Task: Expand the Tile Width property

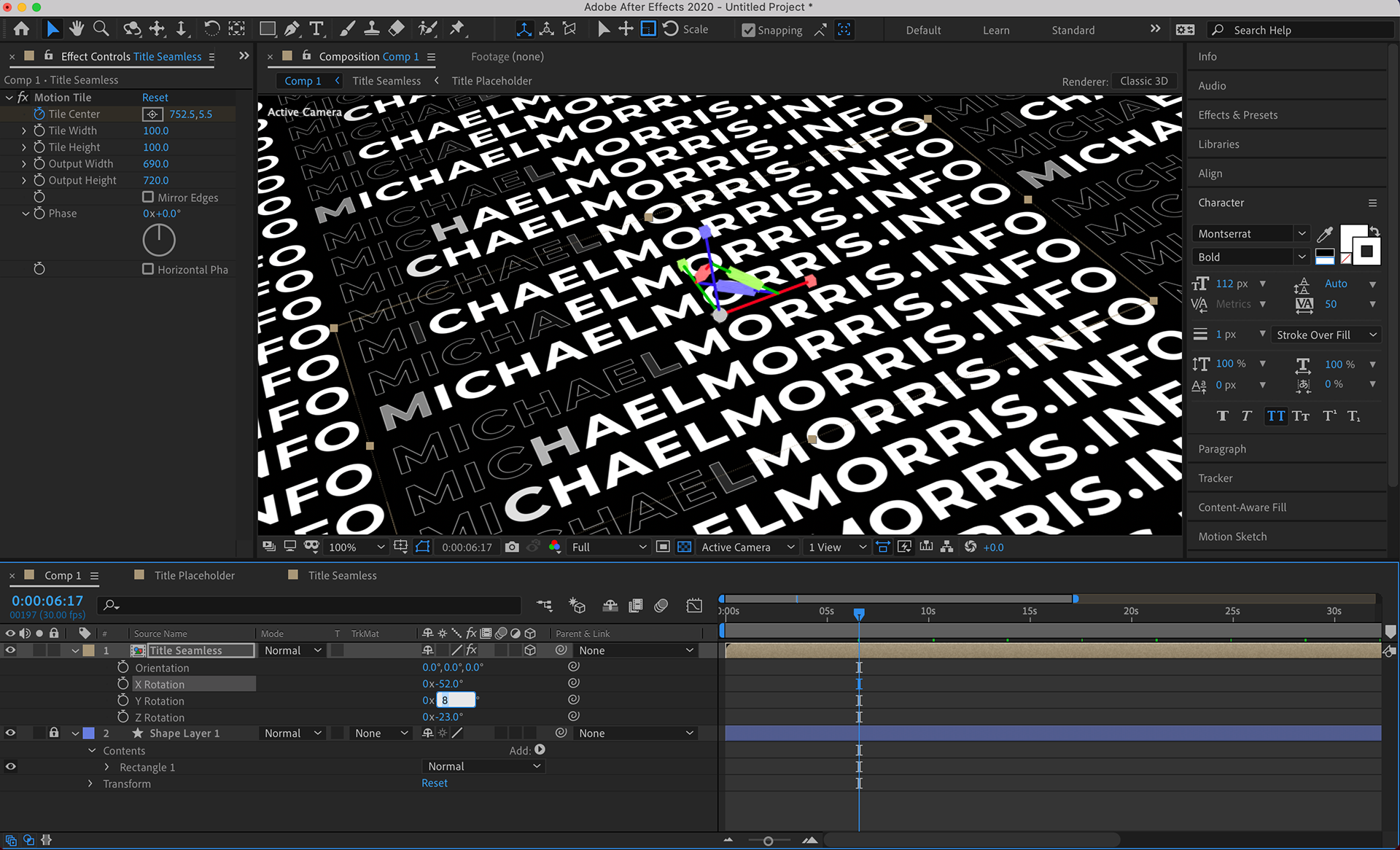Action: click(24, 130)
